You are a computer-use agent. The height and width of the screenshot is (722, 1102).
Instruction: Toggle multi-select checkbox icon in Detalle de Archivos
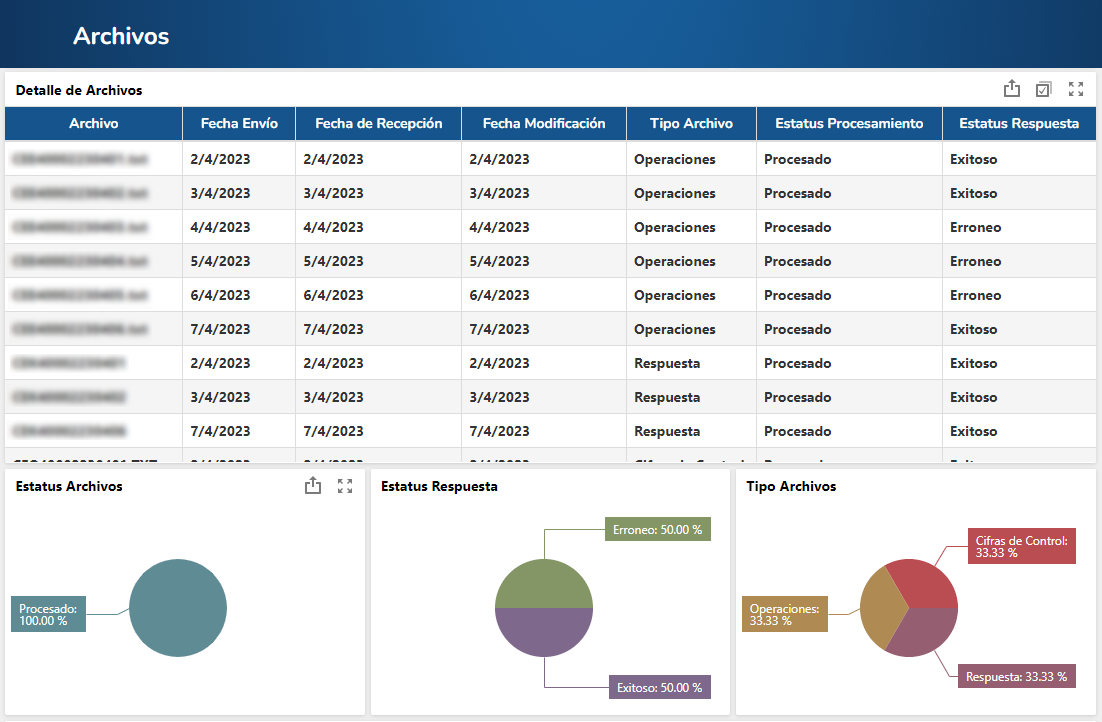point(1044,89)
